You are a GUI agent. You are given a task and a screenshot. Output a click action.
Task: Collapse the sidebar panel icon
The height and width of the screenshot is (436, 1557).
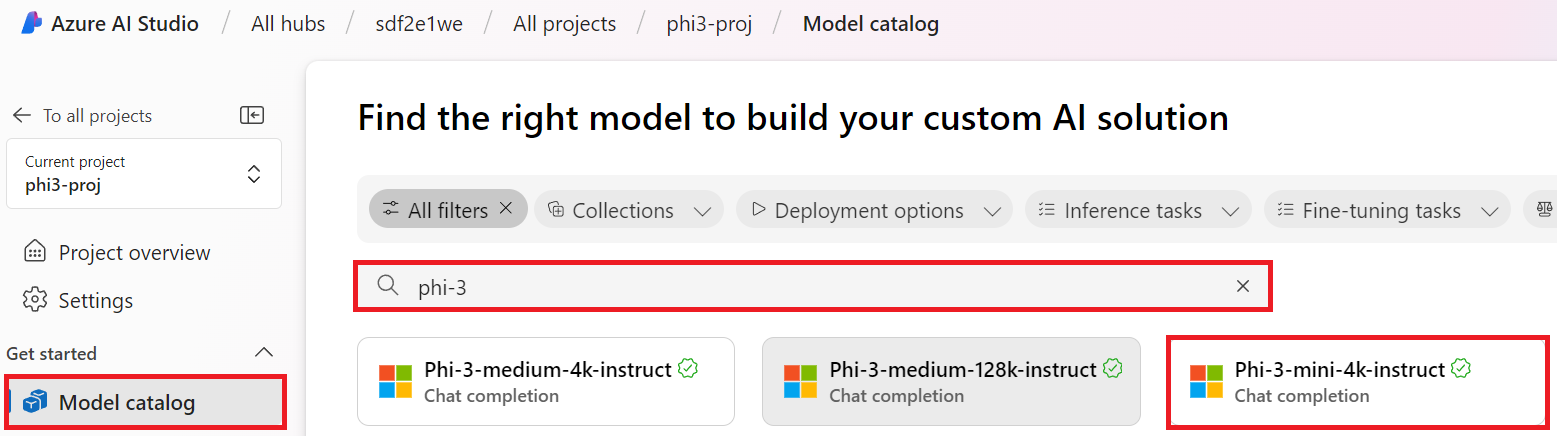(x=252, y=115)
